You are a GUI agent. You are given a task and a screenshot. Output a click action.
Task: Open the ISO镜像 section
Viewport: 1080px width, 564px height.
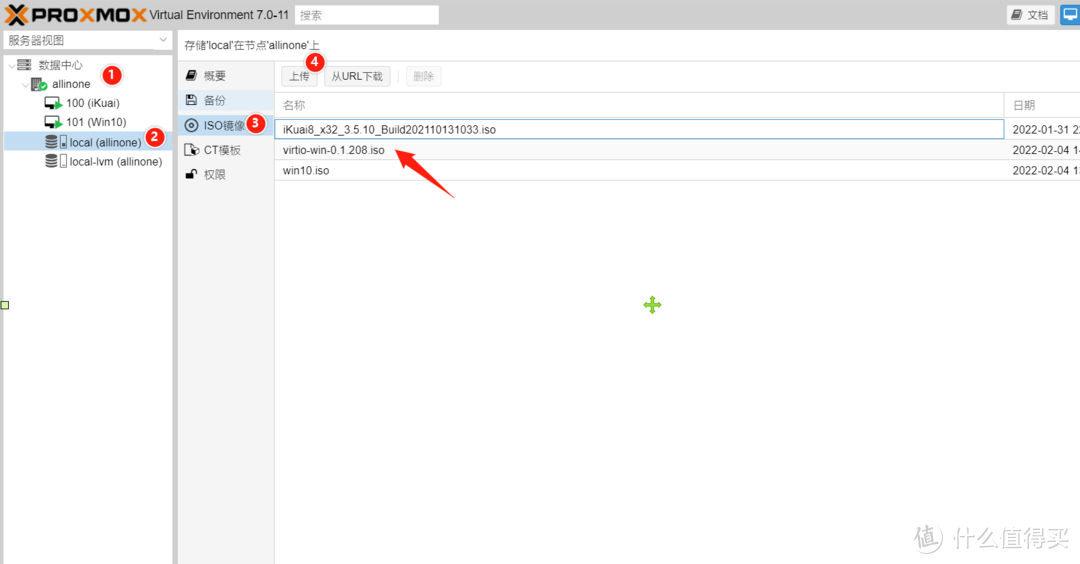(x=226, y=125)
